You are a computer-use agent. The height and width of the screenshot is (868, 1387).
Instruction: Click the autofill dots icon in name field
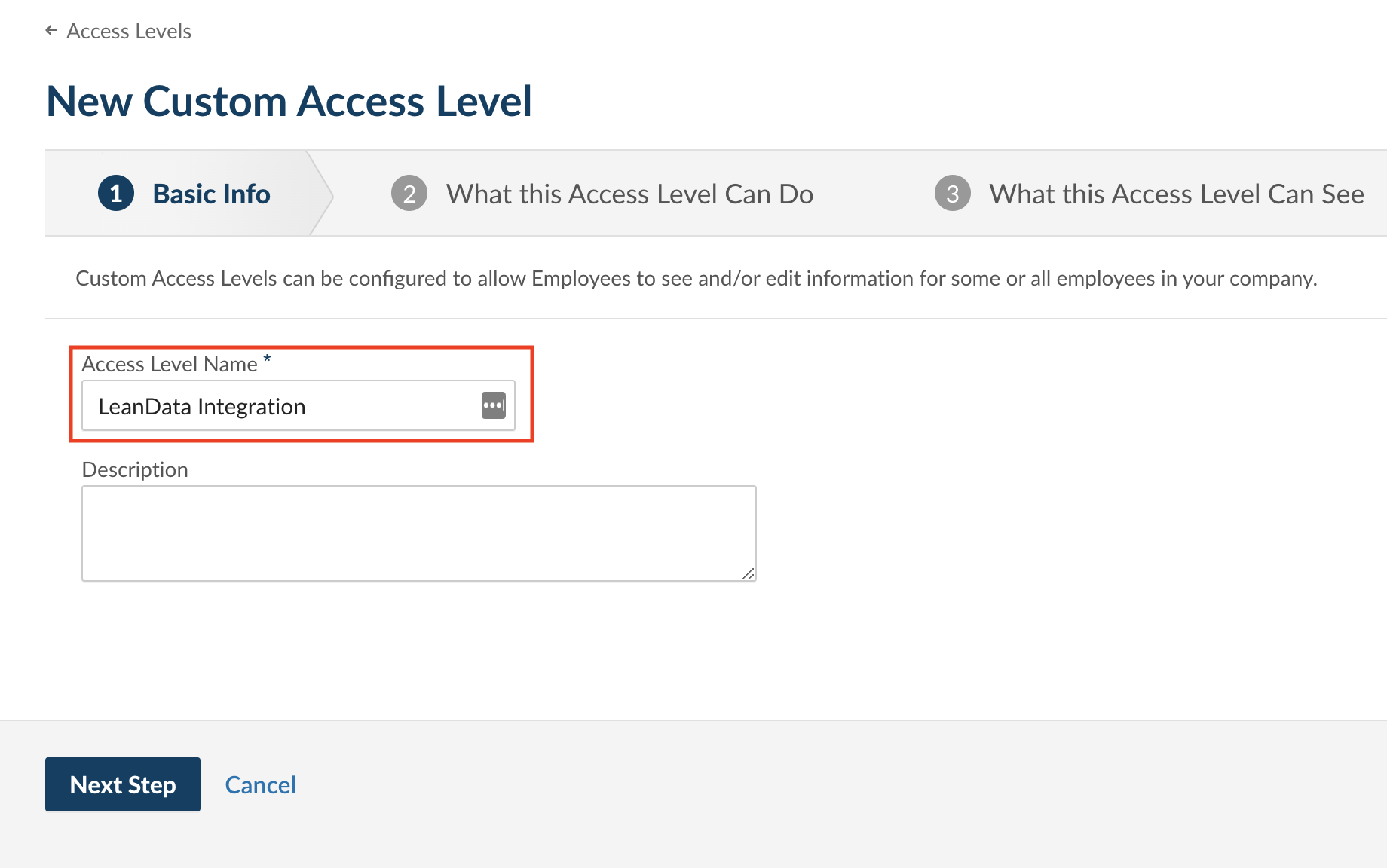pos(494,405)
